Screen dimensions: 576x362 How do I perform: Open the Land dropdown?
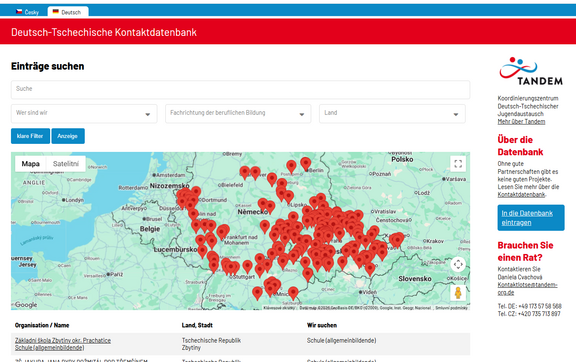coord(392,114)
